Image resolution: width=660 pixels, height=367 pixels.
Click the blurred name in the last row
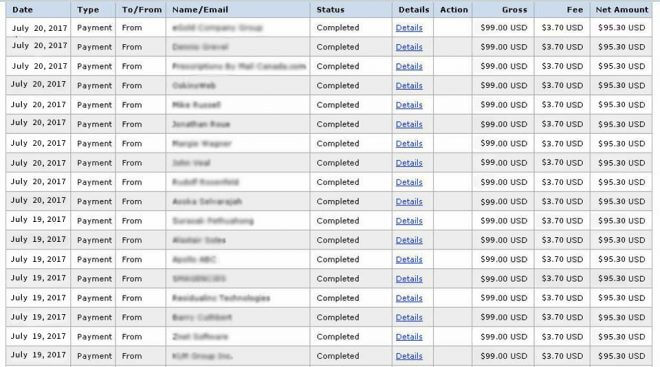click(202, 356)
